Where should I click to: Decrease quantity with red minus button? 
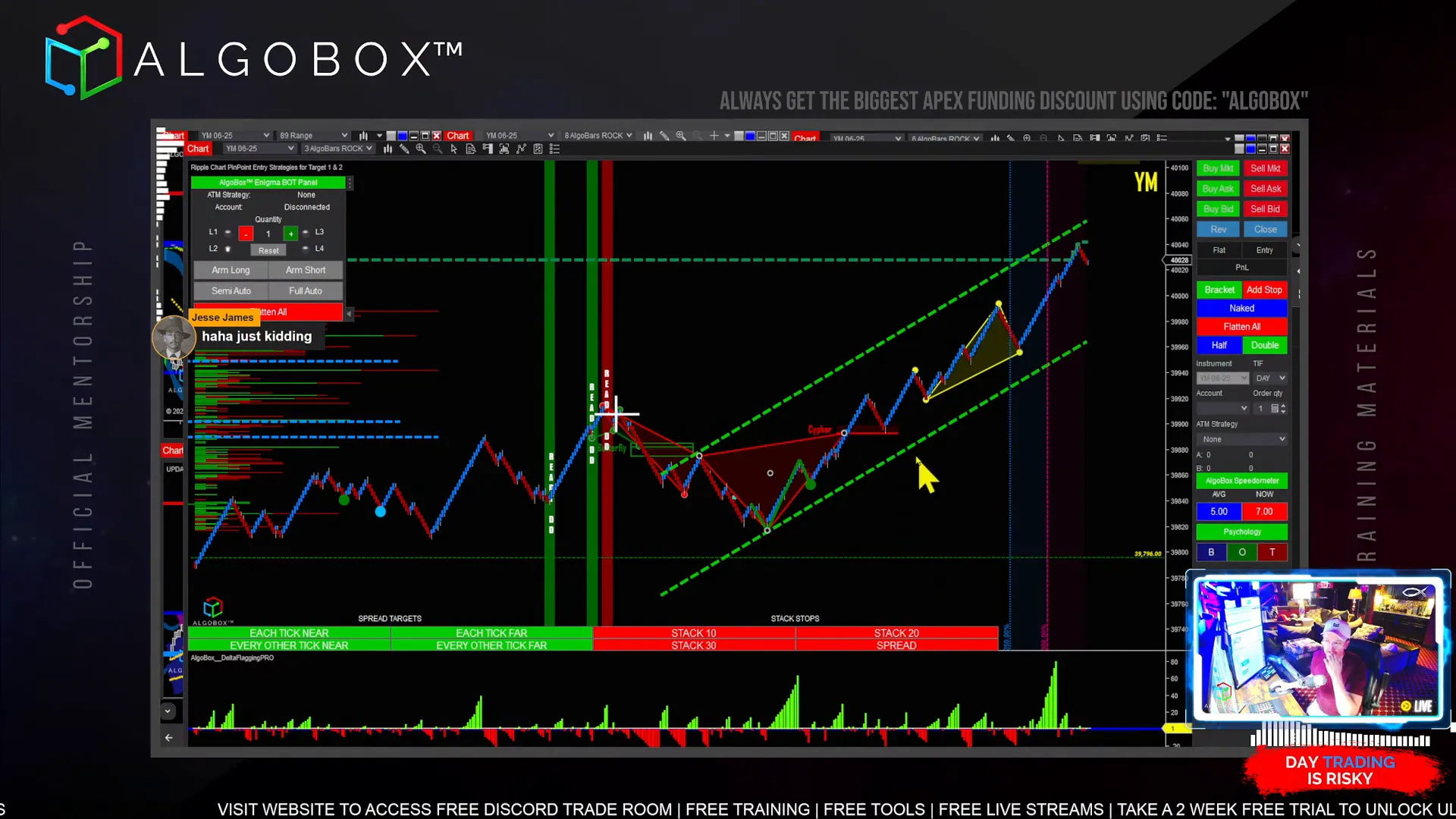[246, 234]
